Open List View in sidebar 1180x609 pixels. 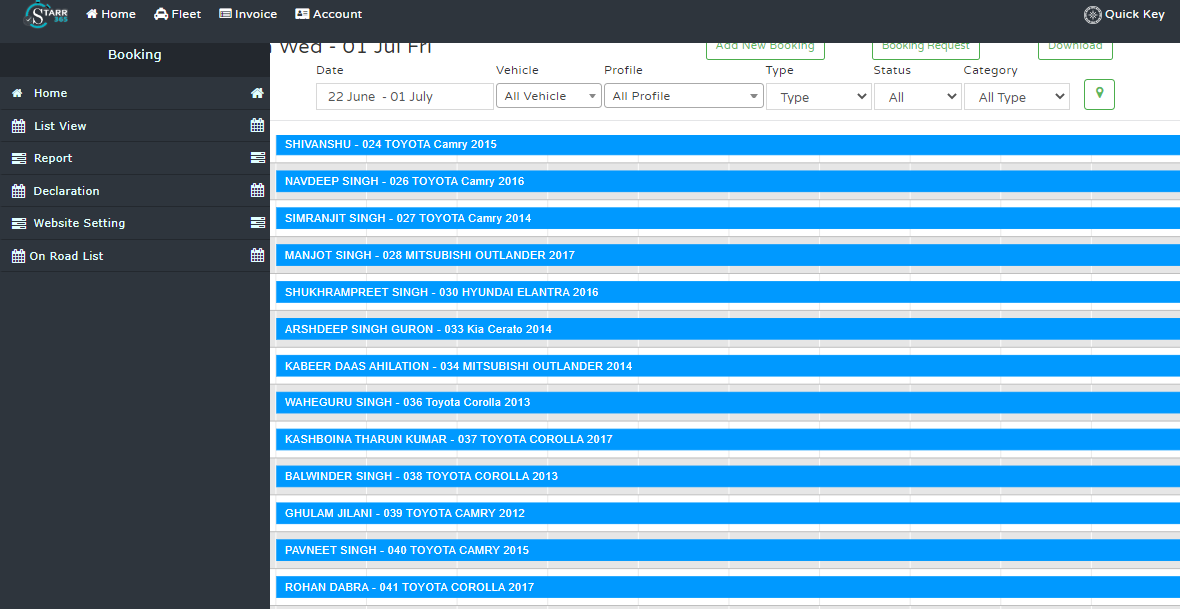click(x=60, y=126)
